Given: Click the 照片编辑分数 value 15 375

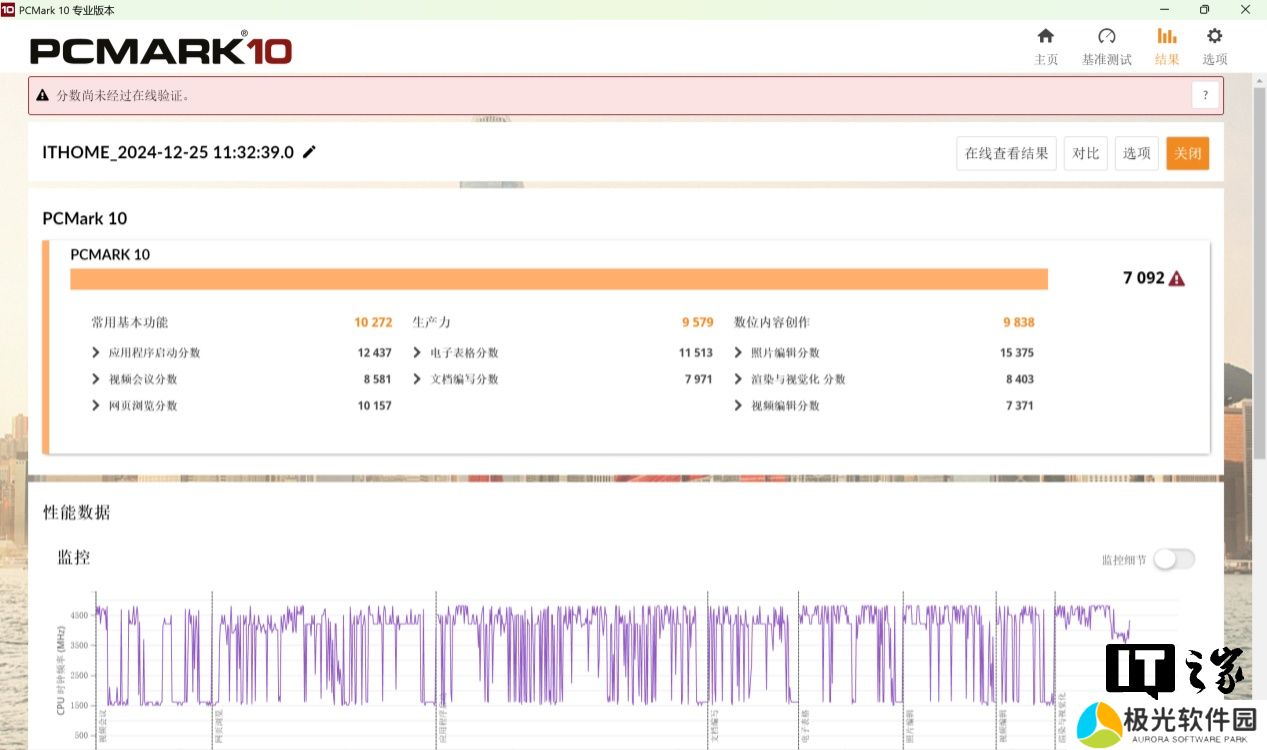Looking at the screenshot, I should point(1017,353).
